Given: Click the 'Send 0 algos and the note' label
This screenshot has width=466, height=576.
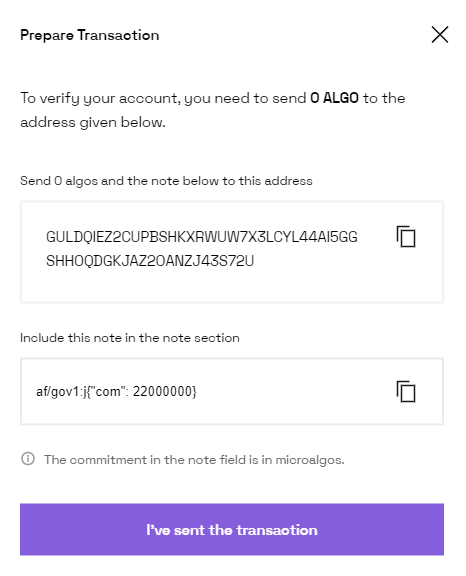Looking at the screenshot, I should pyautogui.click(x=166, y=181).
